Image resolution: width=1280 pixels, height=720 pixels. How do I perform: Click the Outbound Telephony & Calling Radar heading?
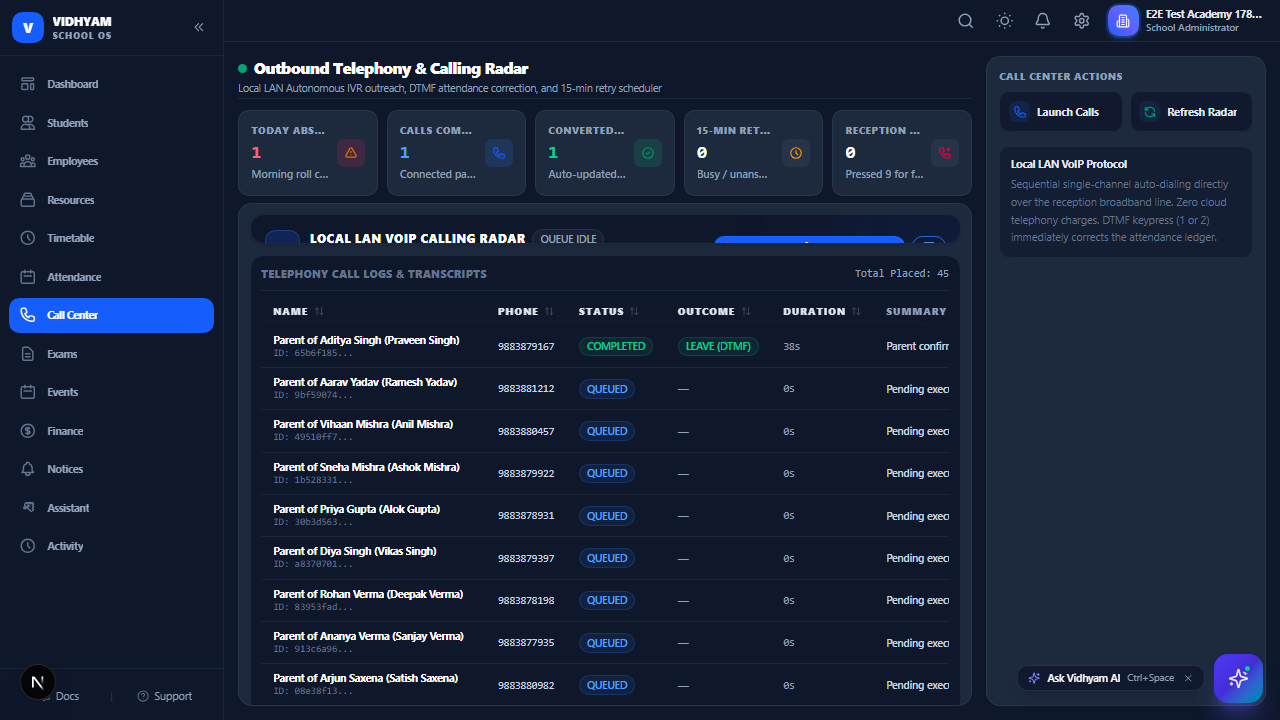point(391,69)
